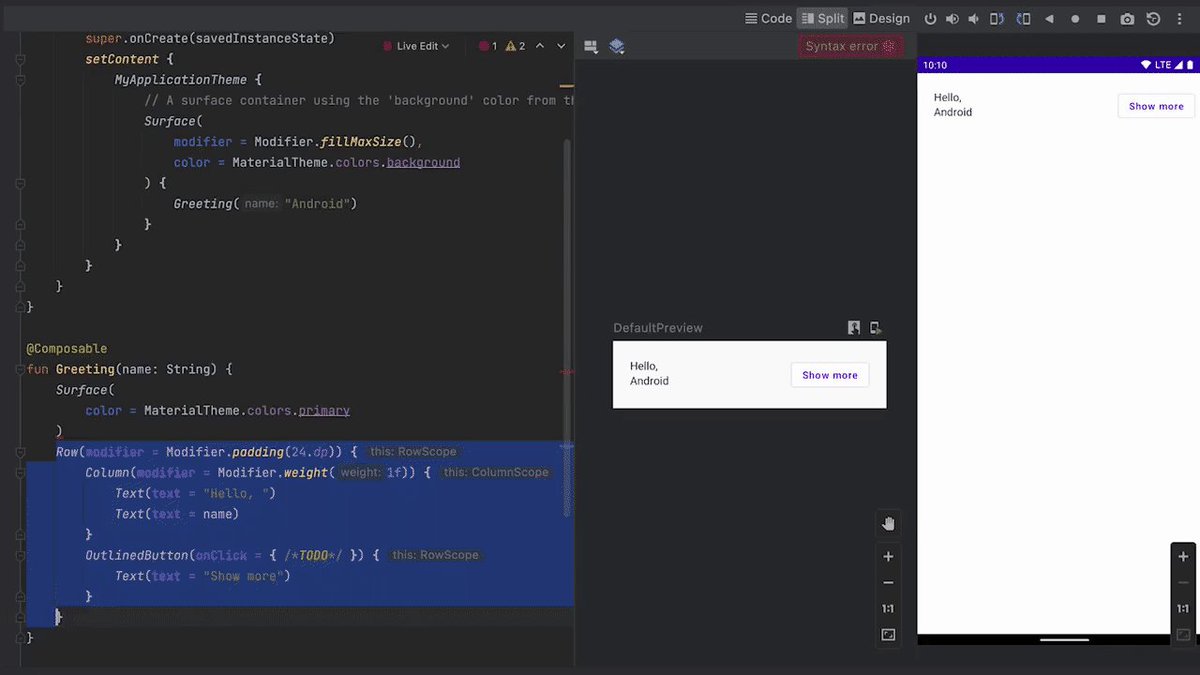Open preview layout switch dropdown icon
This screenshot has height=675, width=1200.
(x=591, y=46)
